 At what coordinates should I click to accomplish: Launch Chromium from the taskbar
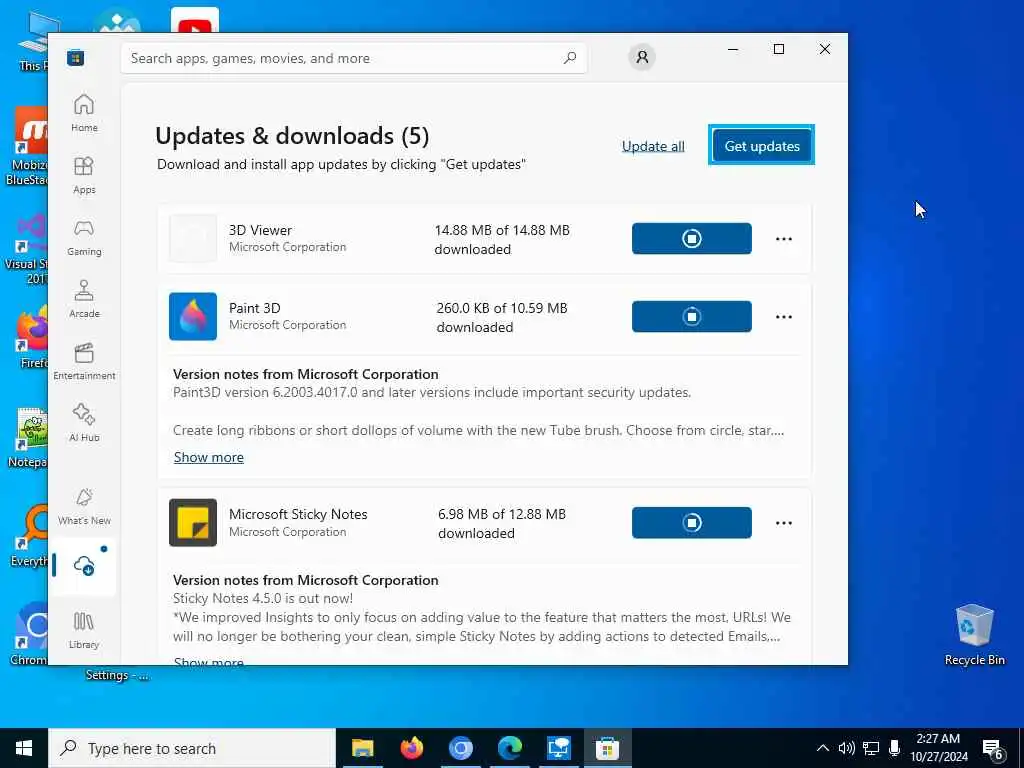(x=460, y=748)
